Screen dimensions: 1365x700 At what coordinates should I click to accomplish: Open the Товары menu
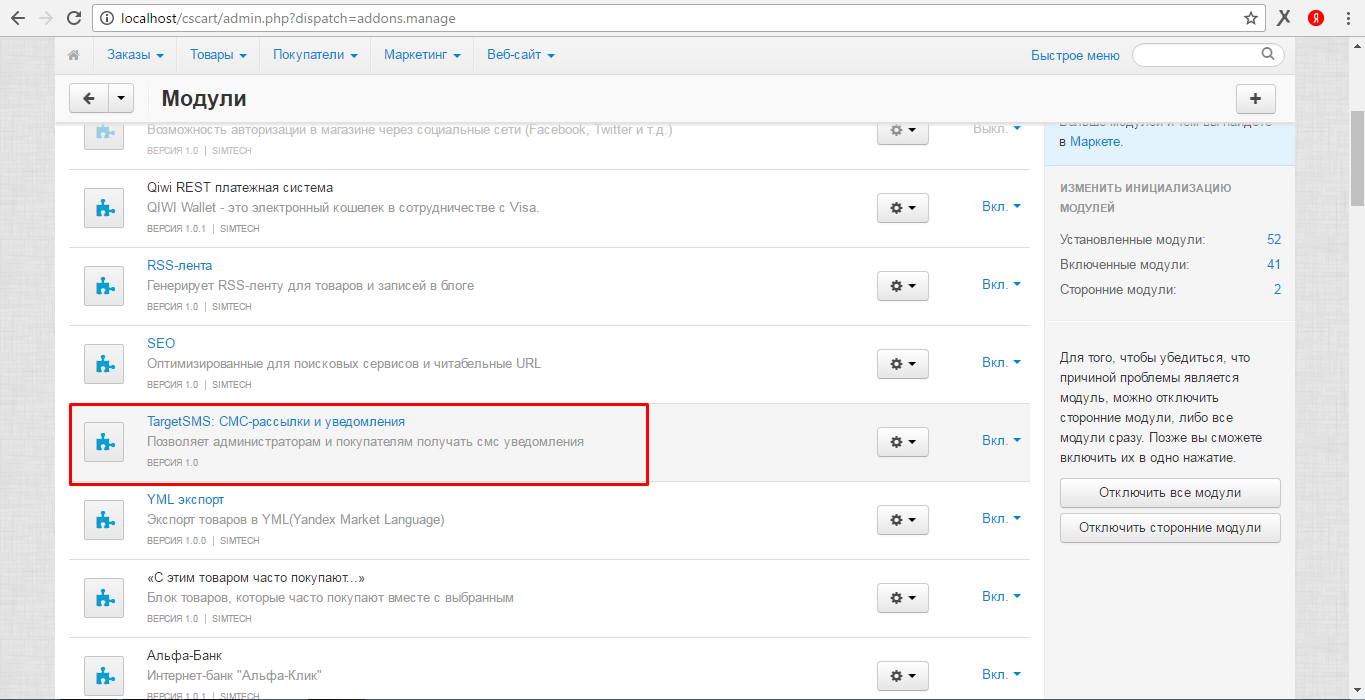(218, 55)
